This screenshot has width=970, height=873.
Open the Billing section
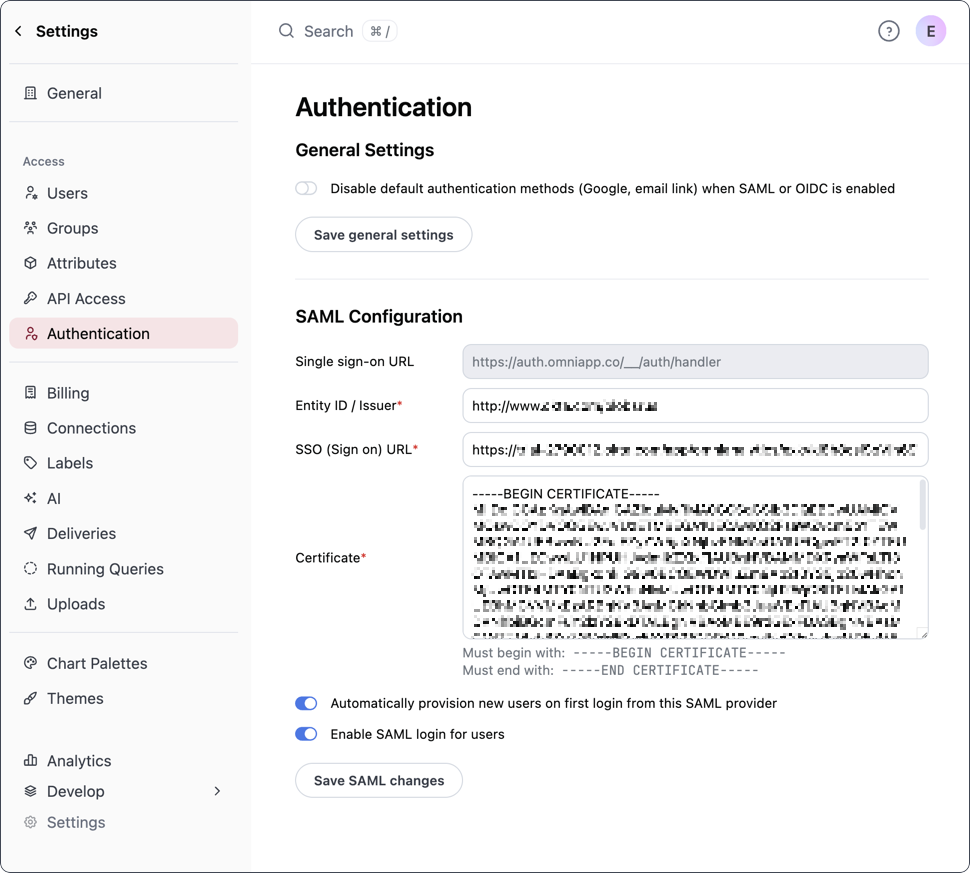tap(66, 392)
